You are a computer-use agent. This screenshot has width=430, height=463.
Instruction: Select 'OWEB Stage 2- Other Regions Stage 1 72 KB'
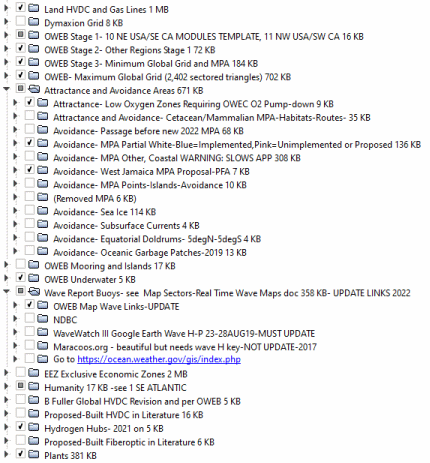(x=130, y=50)
